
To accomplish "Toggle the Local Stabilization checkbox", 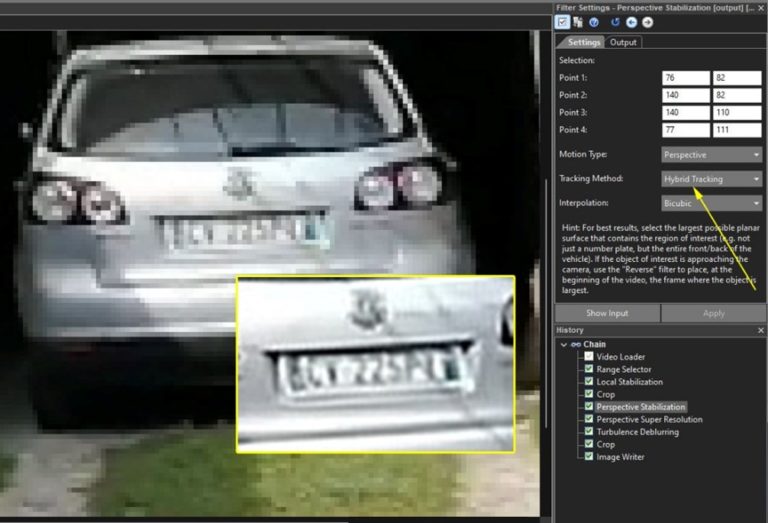I will pos(589,381).
